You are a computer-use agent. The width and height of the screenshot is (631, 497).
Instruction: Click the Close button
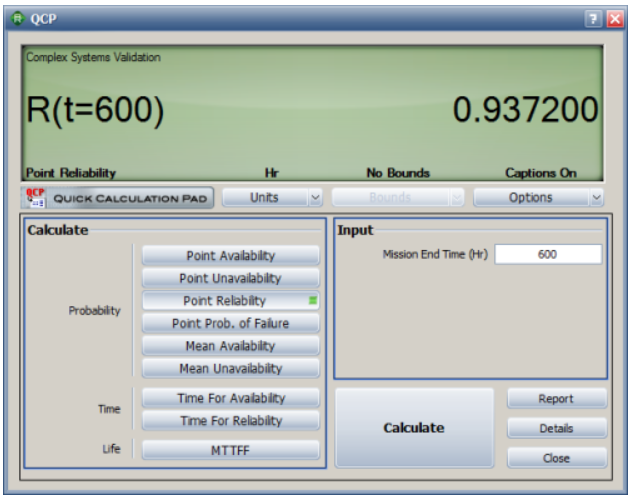point(557,458)
